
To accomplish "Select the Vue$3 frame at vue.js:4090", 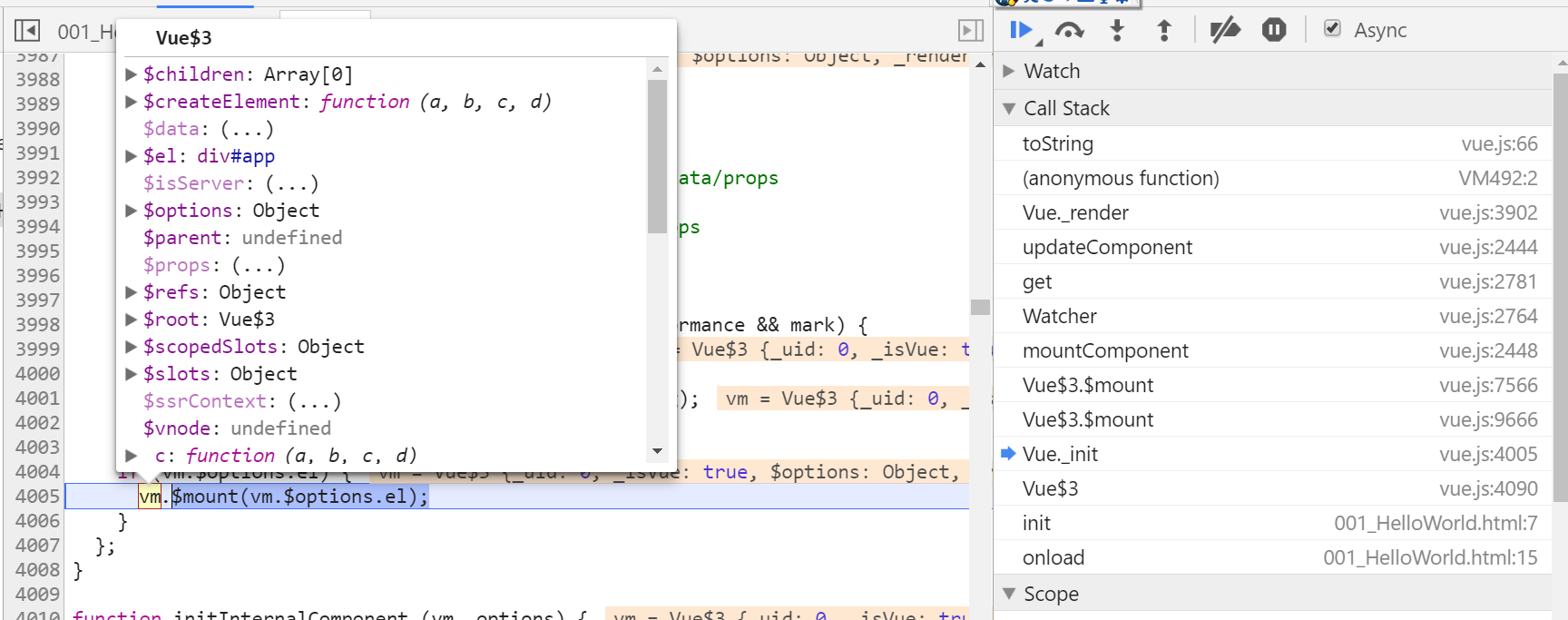I will (1273, 488).
